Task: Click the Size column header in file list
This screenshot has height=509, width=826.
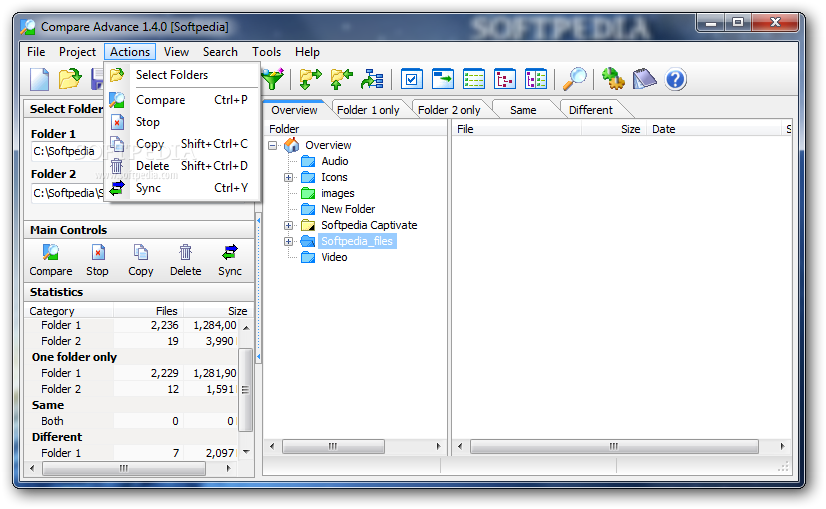Action: 613,129
